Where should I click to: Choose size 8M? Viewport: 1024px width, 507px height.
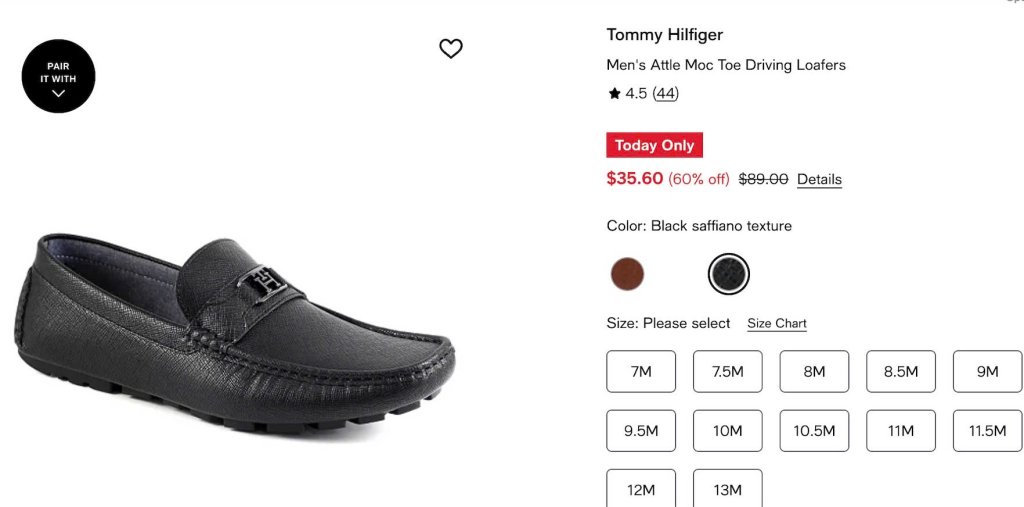814,371
